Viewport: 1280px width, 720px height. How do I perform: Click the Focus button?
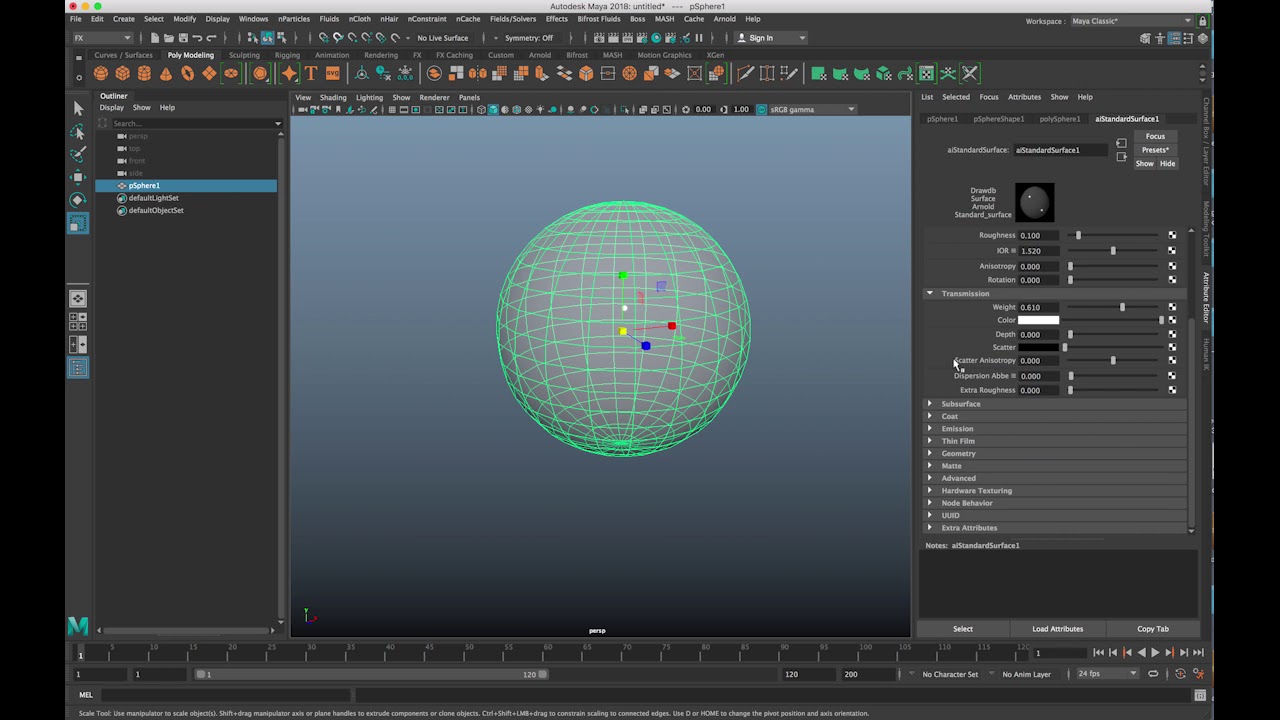[x=1155, y=136]
